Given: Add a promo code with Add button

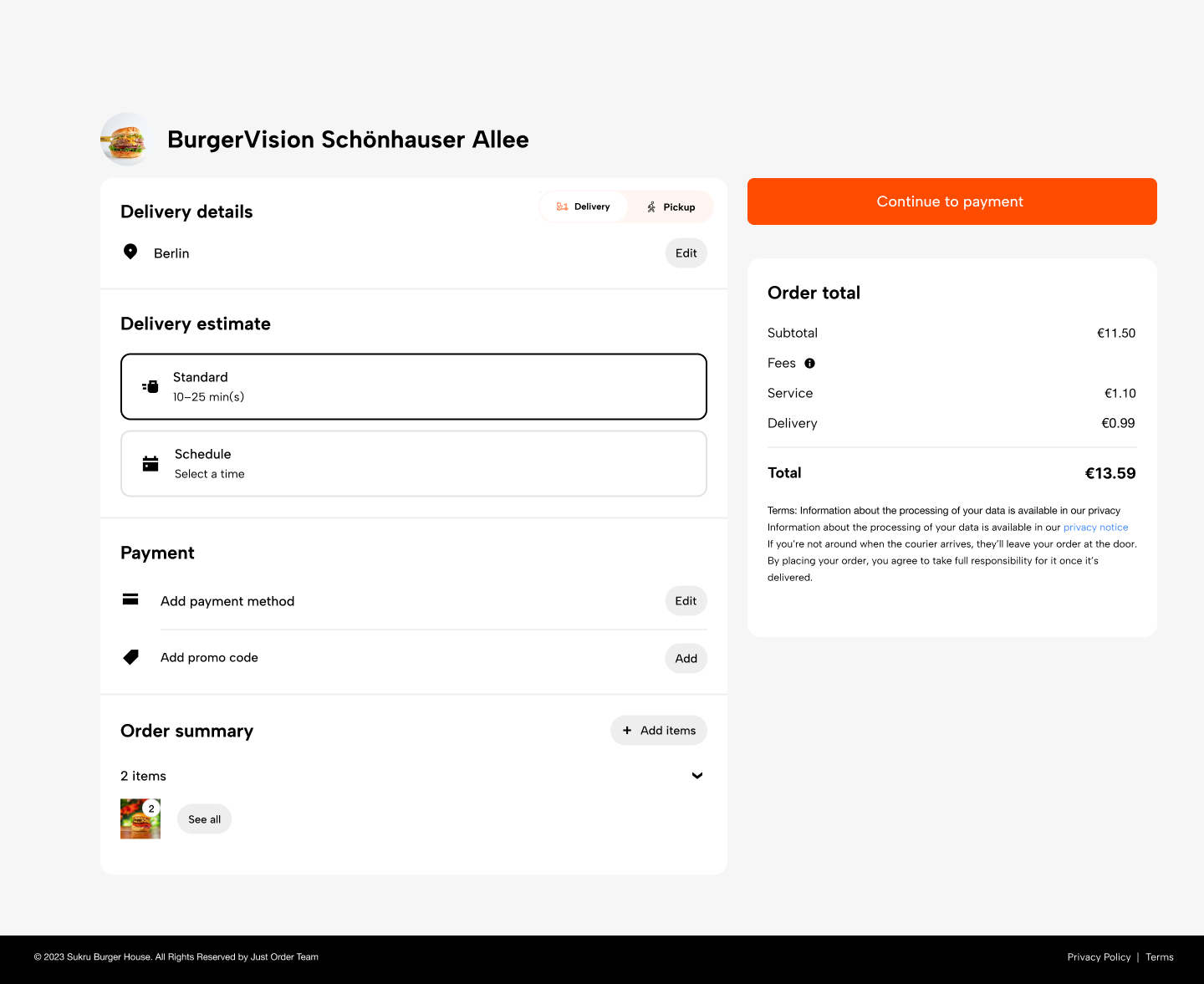Looking at the screenshot, I should click(x=686, y=659).
